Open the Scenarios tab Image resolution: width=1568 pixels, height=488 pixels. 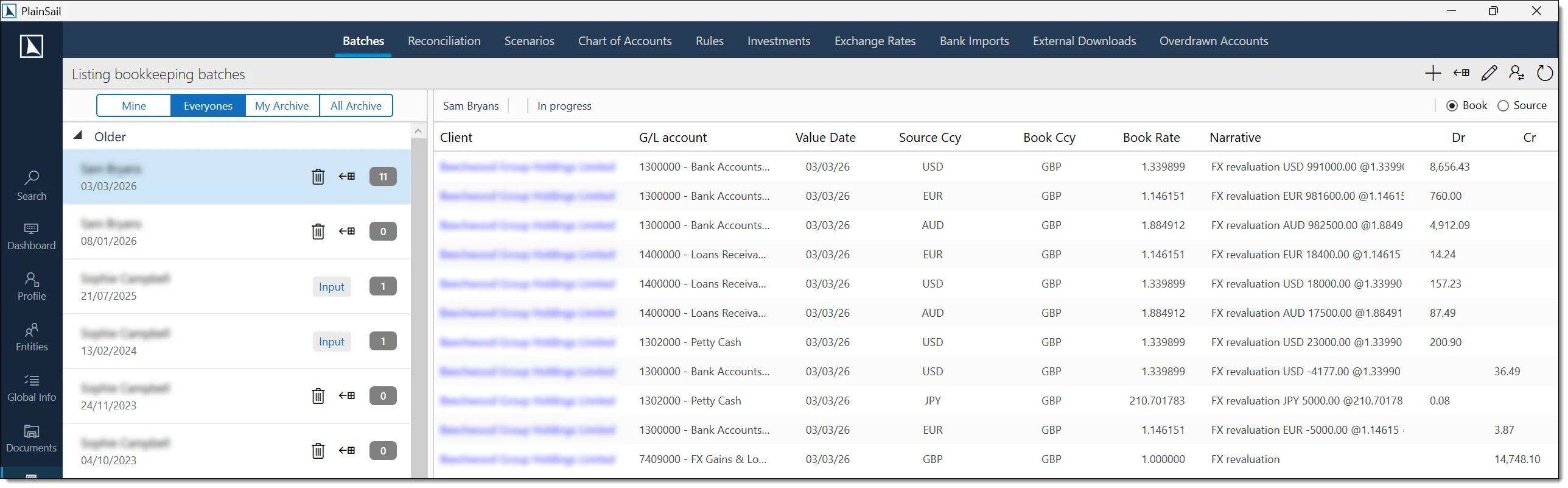click(530, 41)
